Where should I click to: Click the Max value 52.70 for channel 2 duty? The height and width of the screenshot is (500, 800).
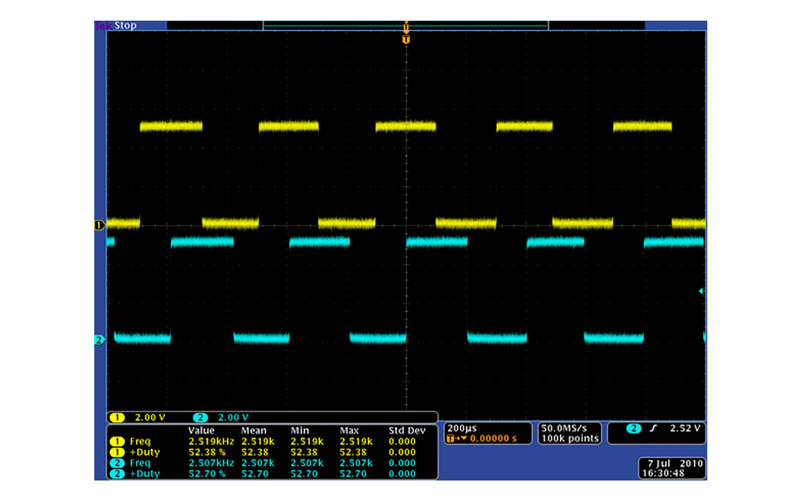[x=353, y=473]
